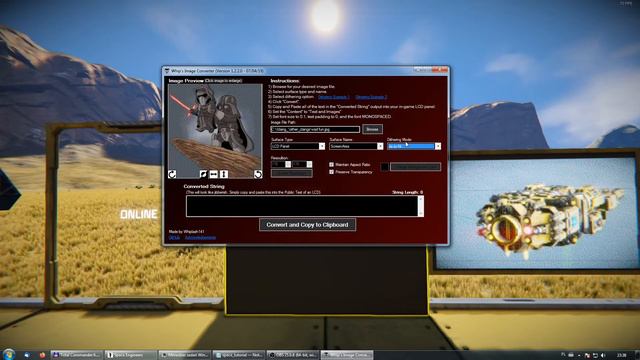
Task: Click the Image Converter title bar icon
Action: point(167,71)
